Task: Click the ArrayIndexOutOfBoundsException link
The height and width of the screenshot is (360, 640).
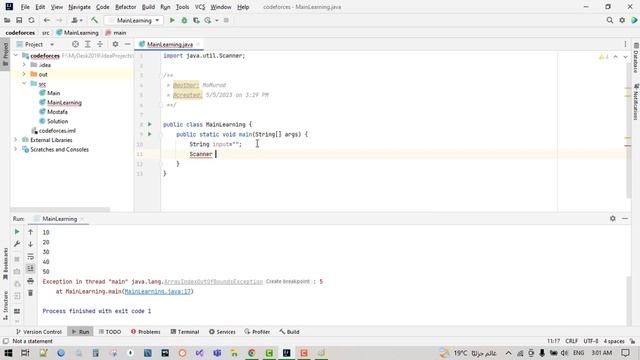Action: click(213, 282)
